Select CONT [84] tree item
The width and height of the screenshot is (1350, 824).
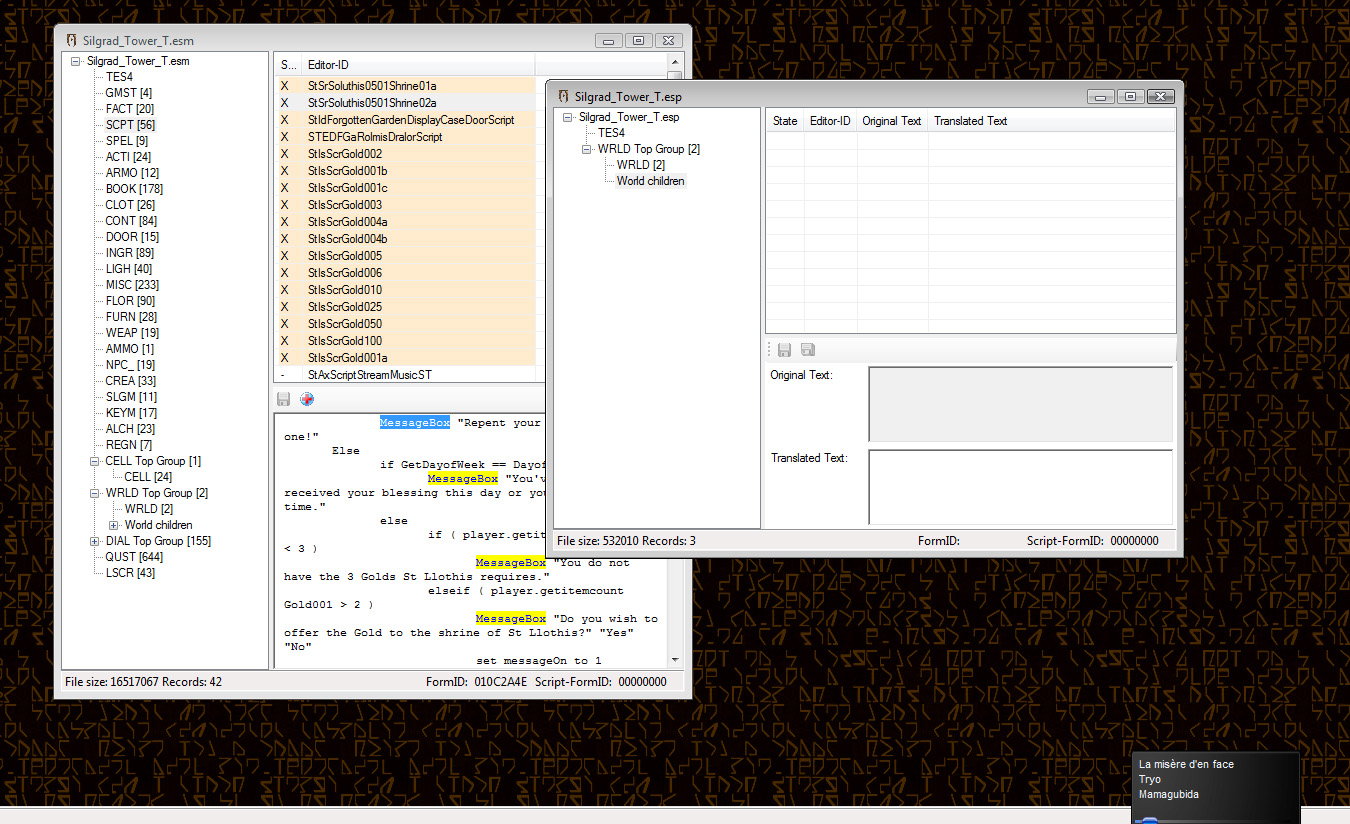coord(131,221)
